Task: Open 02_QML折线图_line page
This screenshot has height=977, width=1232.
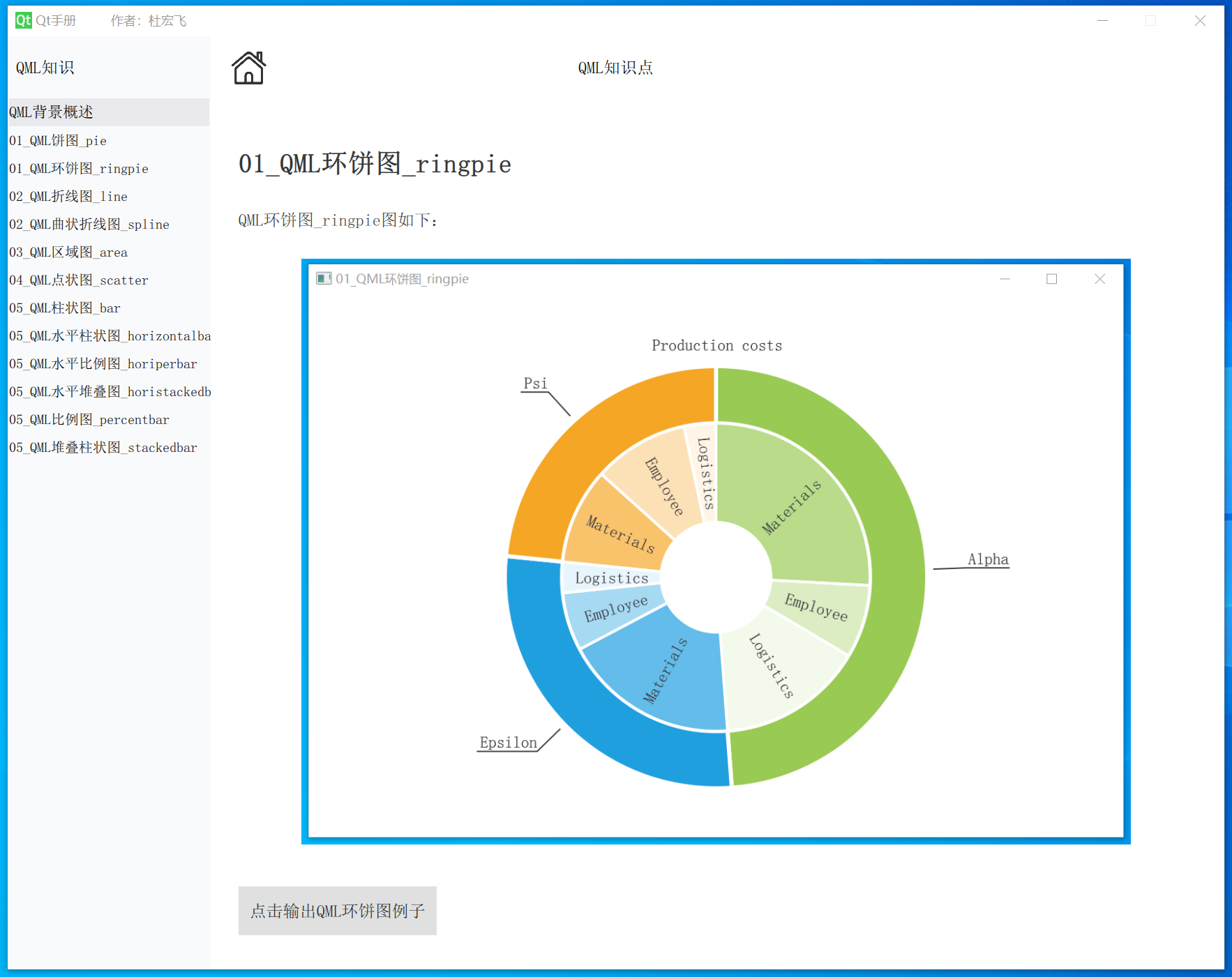Action: [108, 196]
